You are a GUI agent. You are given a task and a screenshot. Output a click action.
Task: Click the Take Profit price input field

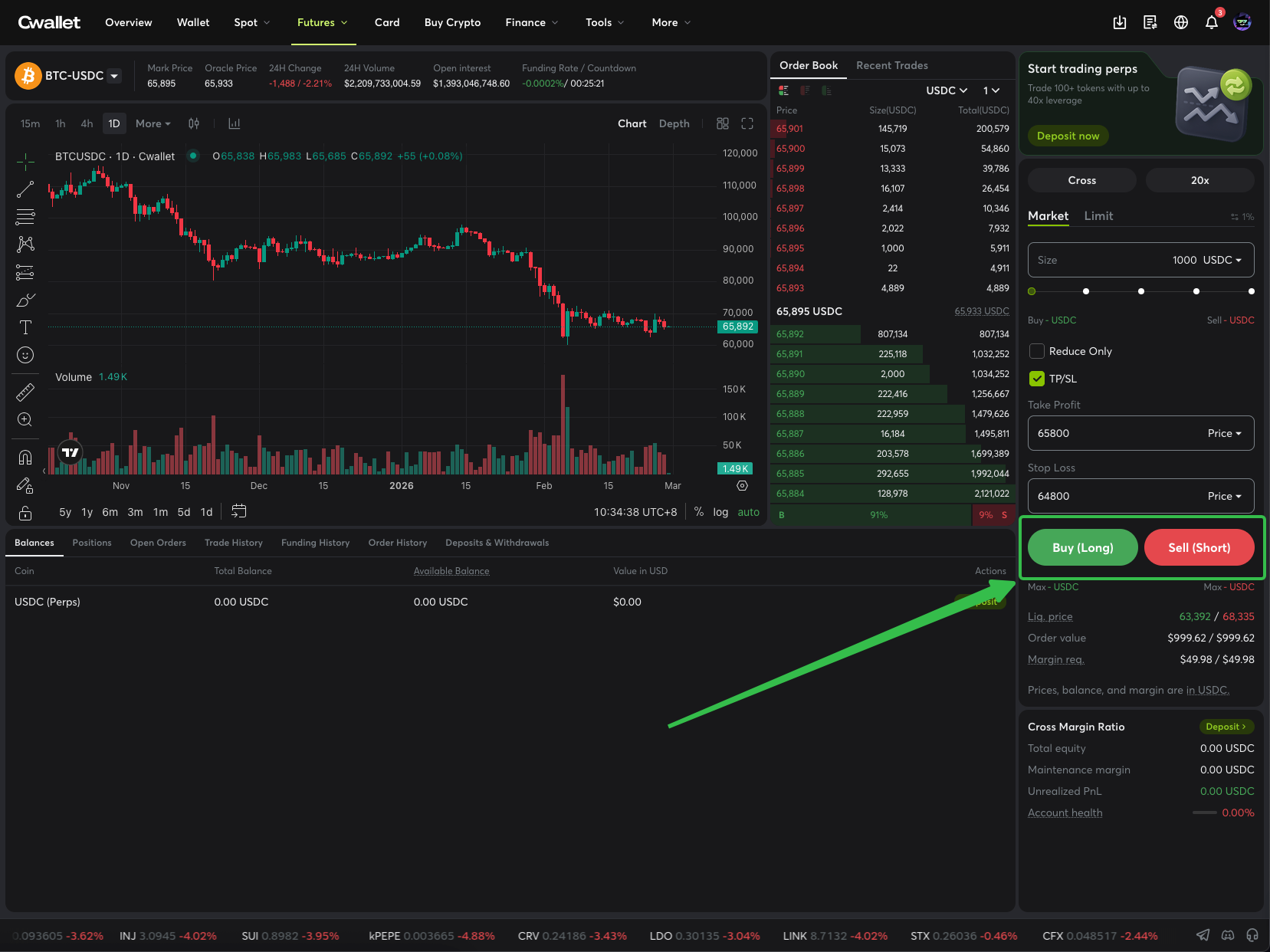pos(1115,433)
